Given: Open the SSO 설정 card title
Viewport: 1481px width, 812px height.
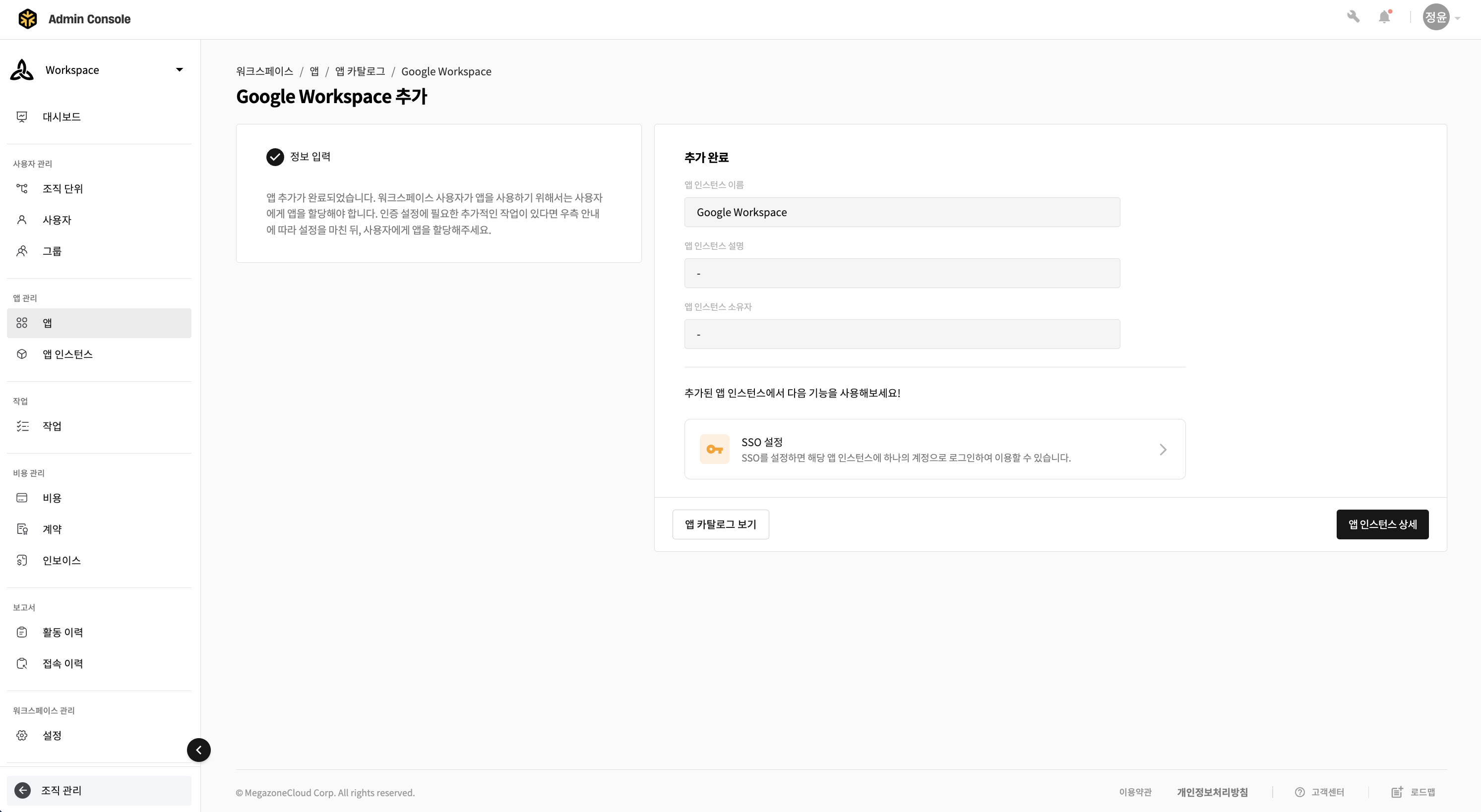Looking at the screenshot, I should coord(762,442).
